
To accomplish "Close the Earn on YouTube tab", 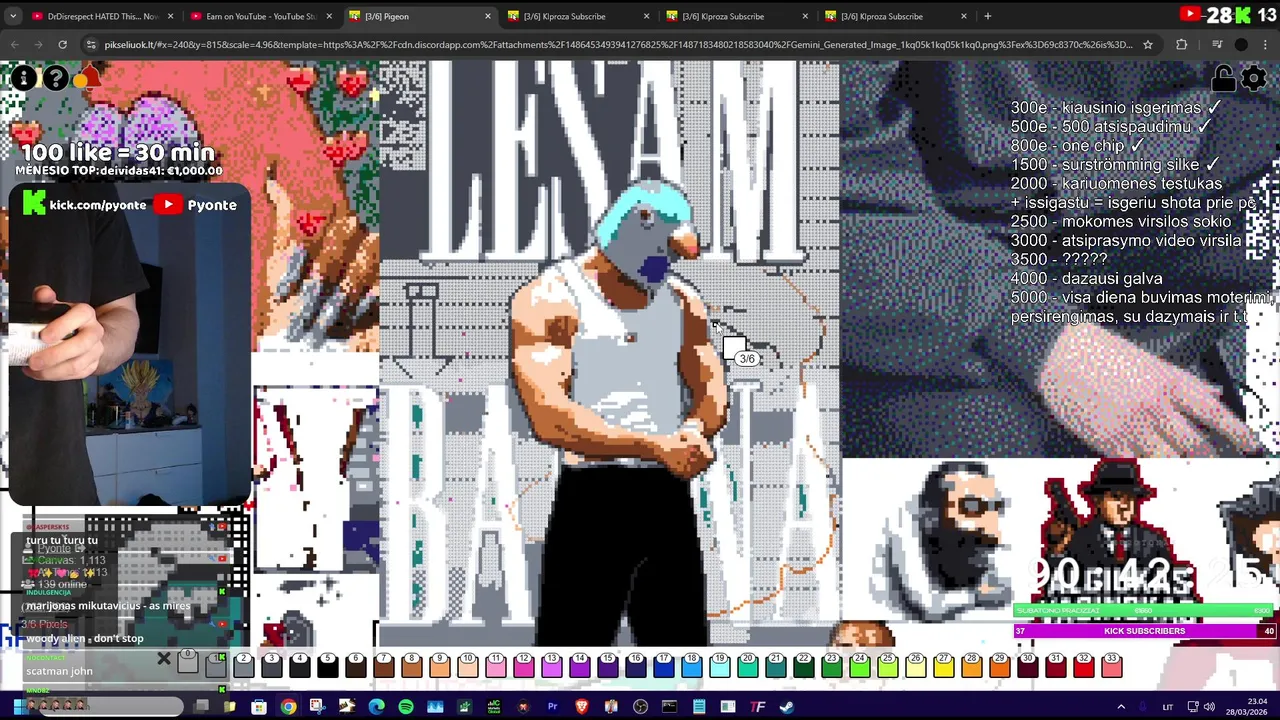I will [x=329, y=16].
